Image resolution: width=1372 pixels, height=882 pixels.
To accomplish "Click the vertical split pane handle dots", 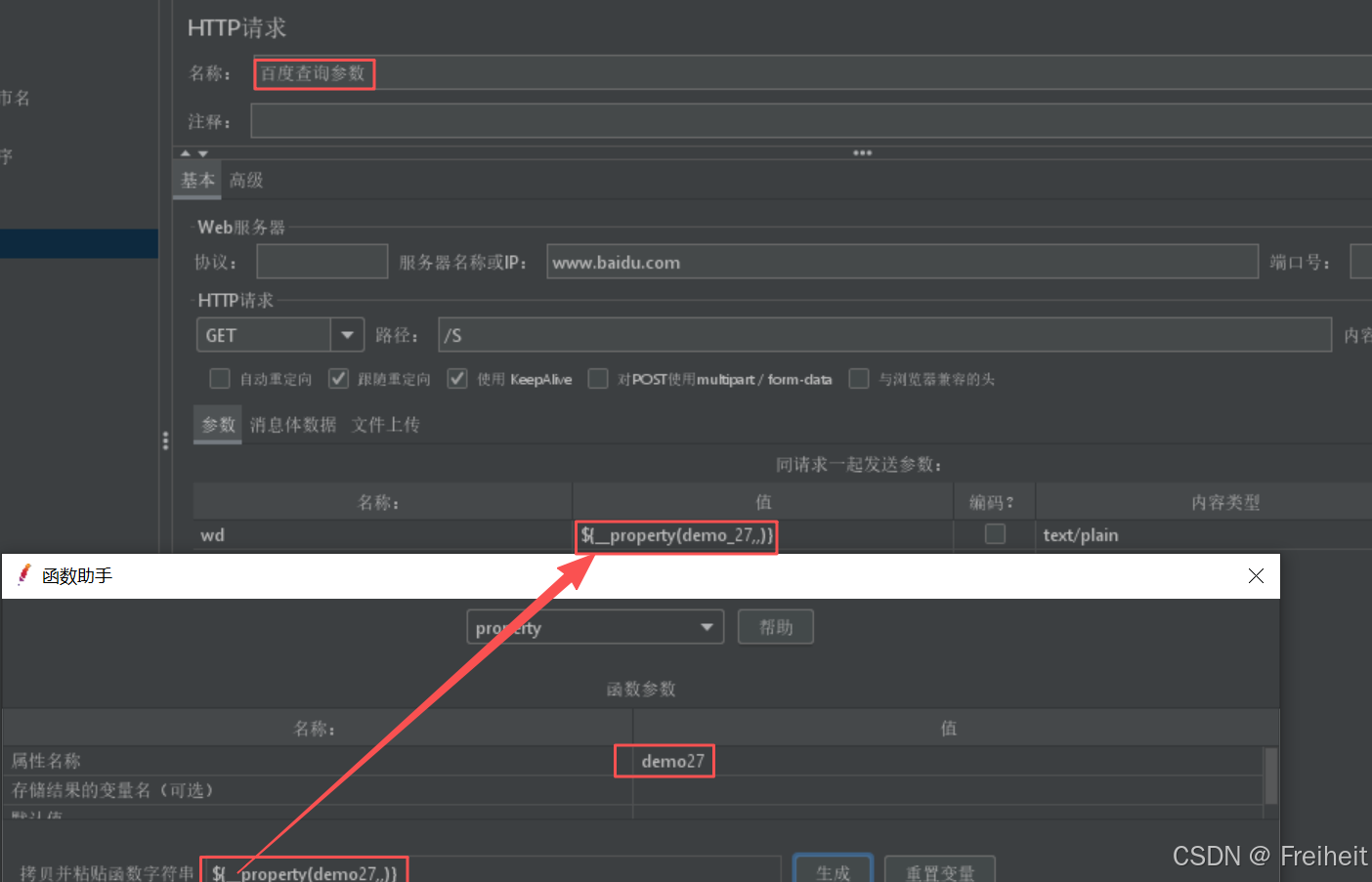I will pos(165,441).
